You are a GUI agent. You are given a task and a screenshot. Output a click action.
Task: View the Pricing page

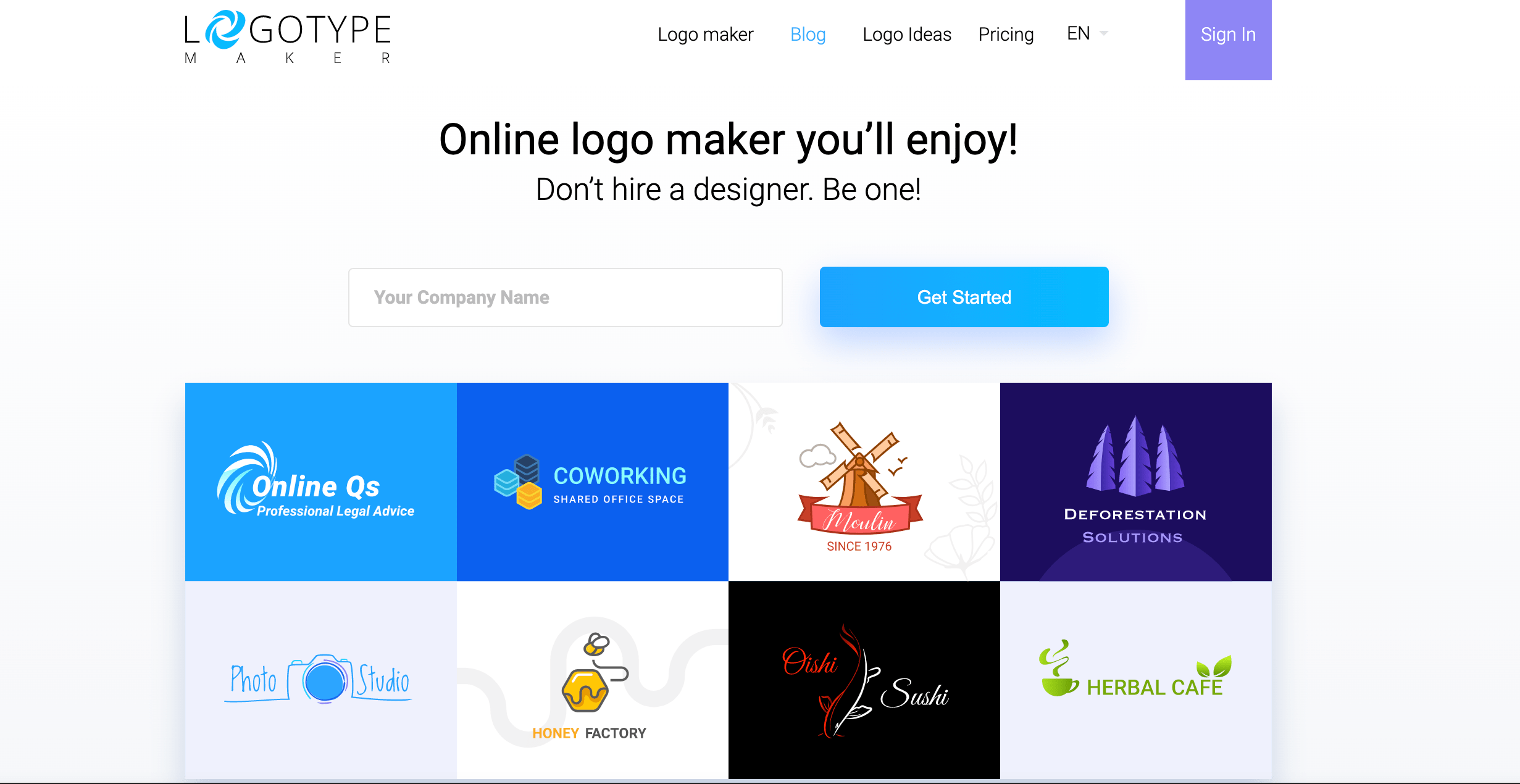(1006, 34)
